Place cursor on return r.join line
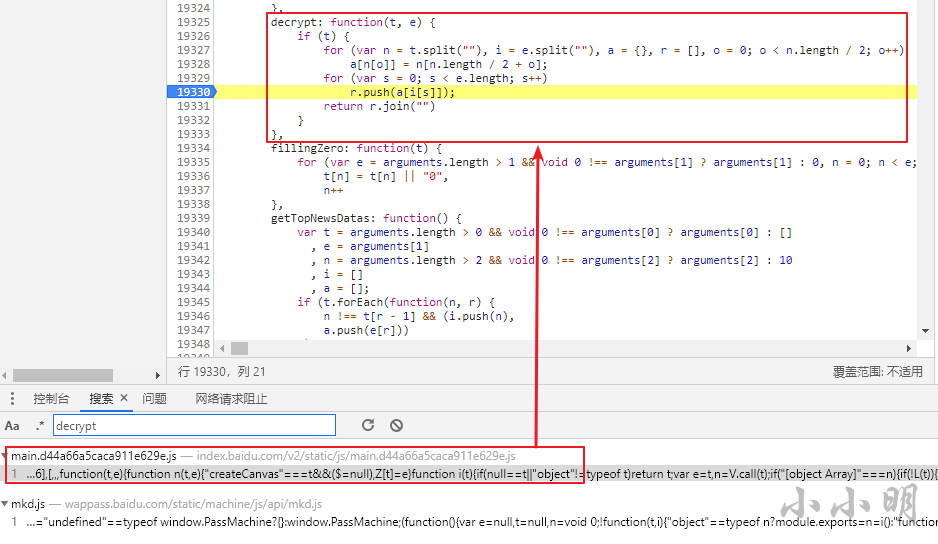Image resolution: width=938 pixels, height=544 pixels. (379, 106)
